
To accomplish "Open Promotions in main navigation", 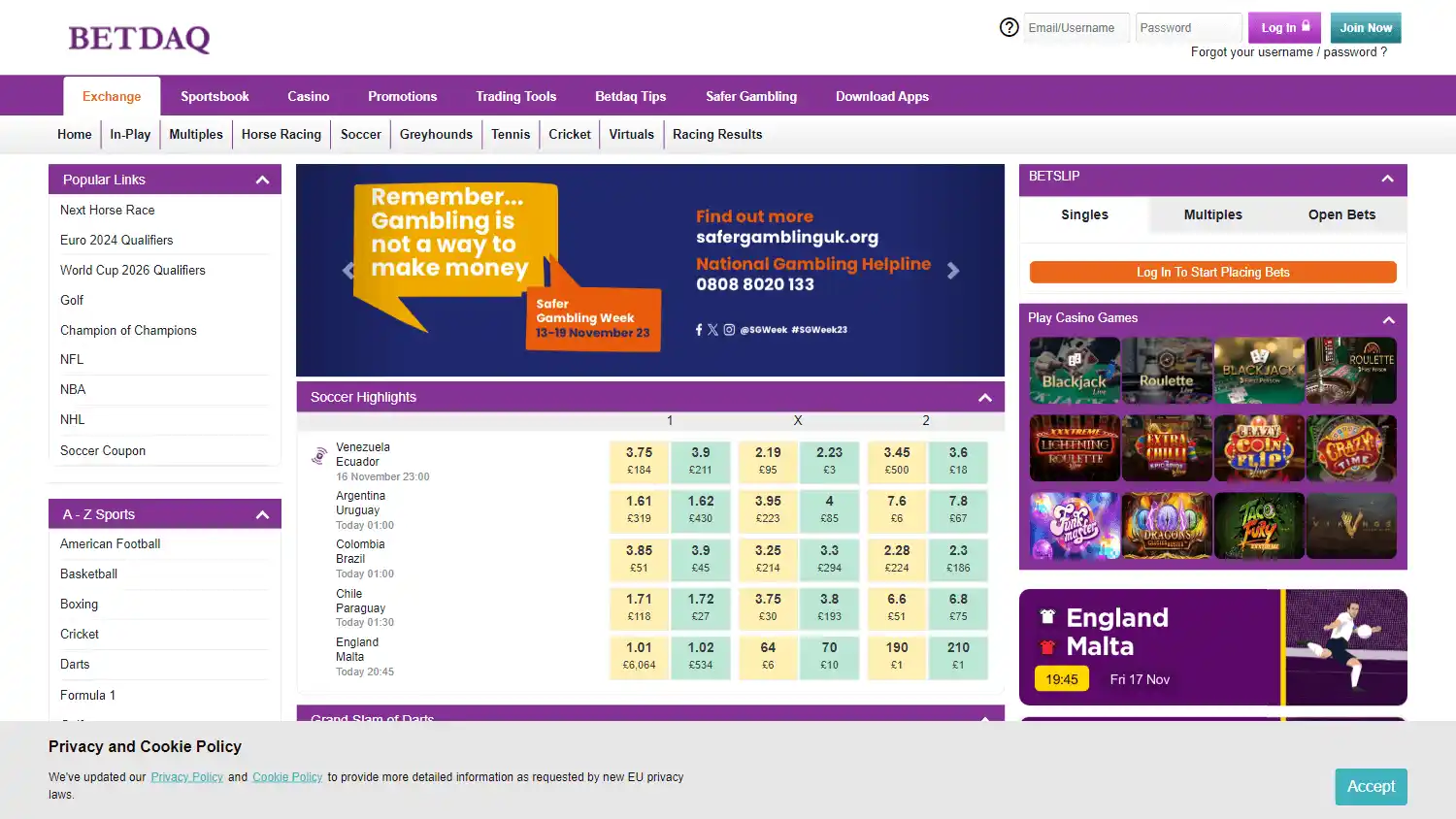I will click(402, 96).
